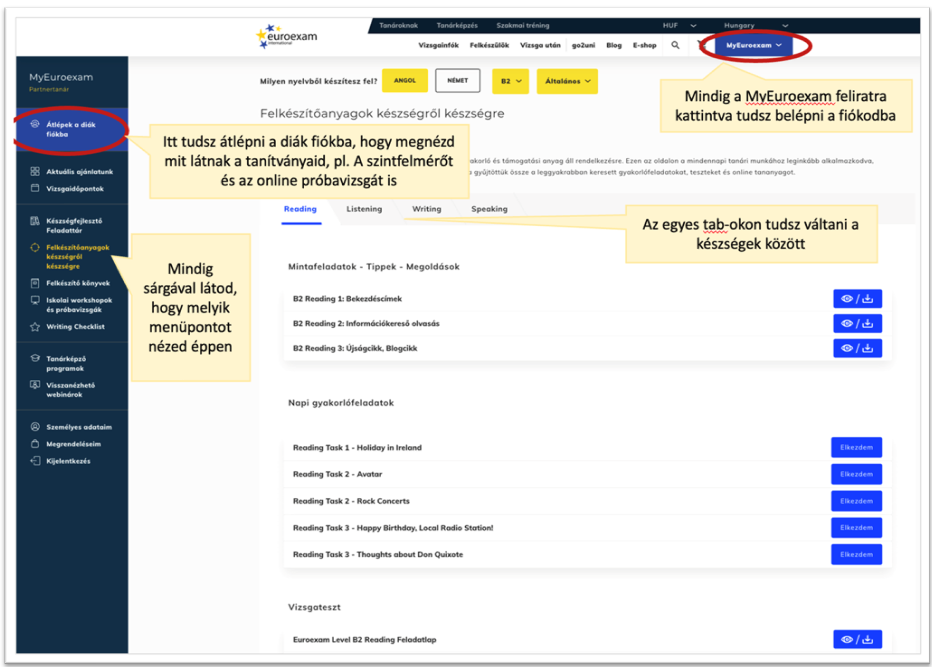Click Kijelentkezés to log out

pos(68,461)
